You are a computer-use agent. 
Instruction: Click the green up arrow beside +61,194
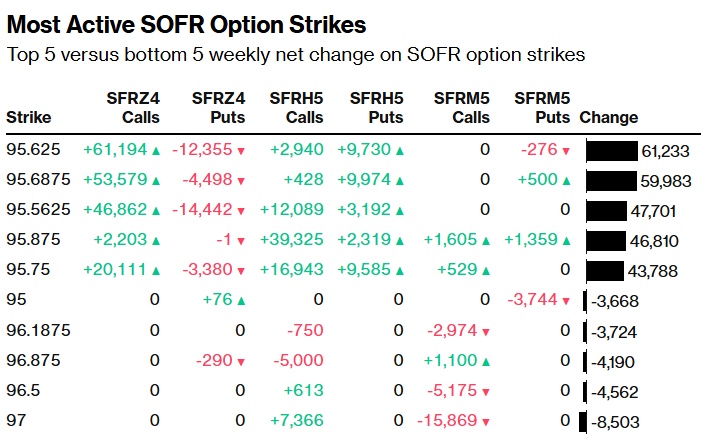(x=156, y=151)
